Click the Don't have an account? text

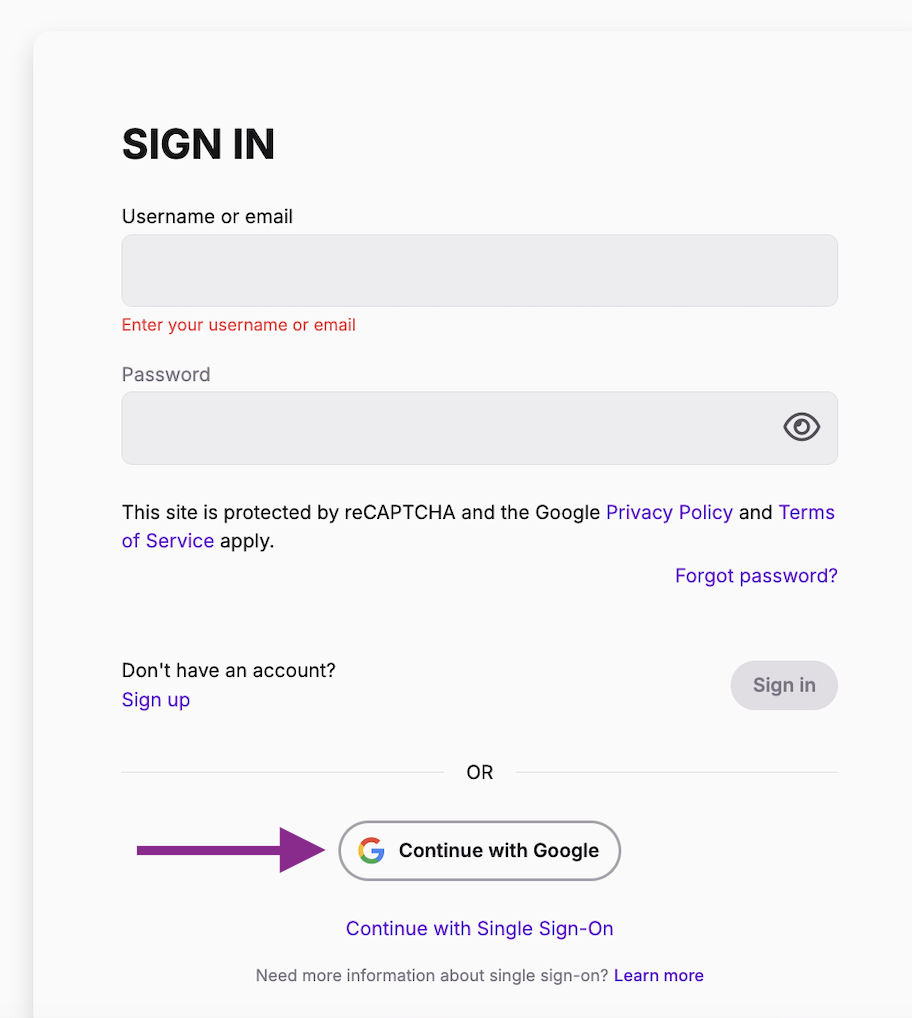[x=228, y=670]
